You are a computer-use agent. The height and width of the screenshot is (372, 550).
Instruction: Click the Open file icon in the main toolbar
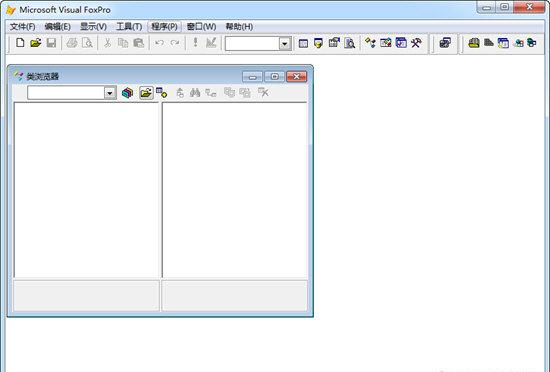pyautogui.click(x=35, y=43)
